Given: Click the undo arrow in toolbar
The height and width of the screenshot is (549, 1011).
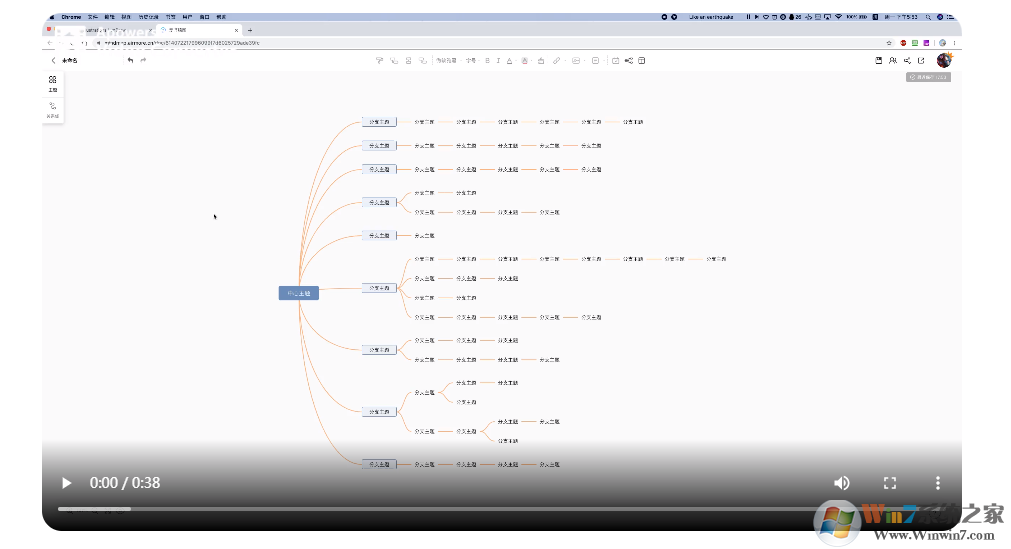Looking at the screenshot, I should [x=130, y=60].
